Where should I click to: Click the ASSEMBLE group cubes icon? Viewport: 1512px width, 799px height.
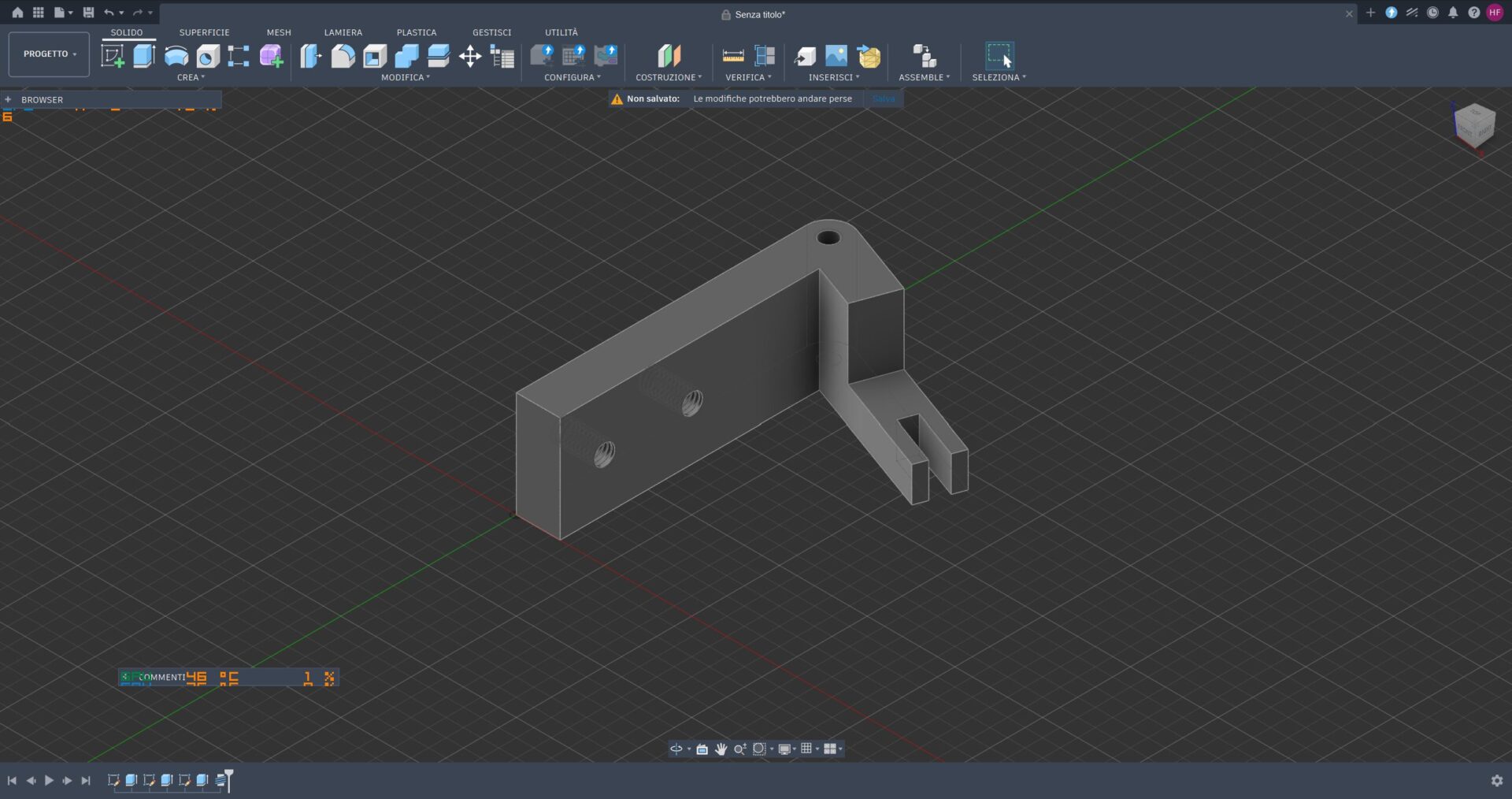click(925, 56)
